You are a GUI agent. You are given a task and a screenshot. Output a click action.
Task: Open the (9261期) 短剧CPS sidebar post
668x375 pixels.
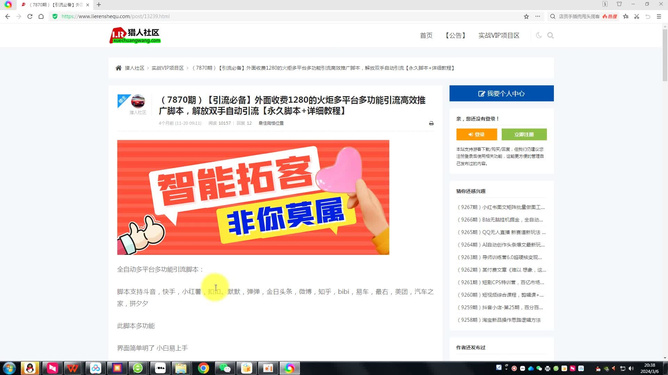(501, 282)
